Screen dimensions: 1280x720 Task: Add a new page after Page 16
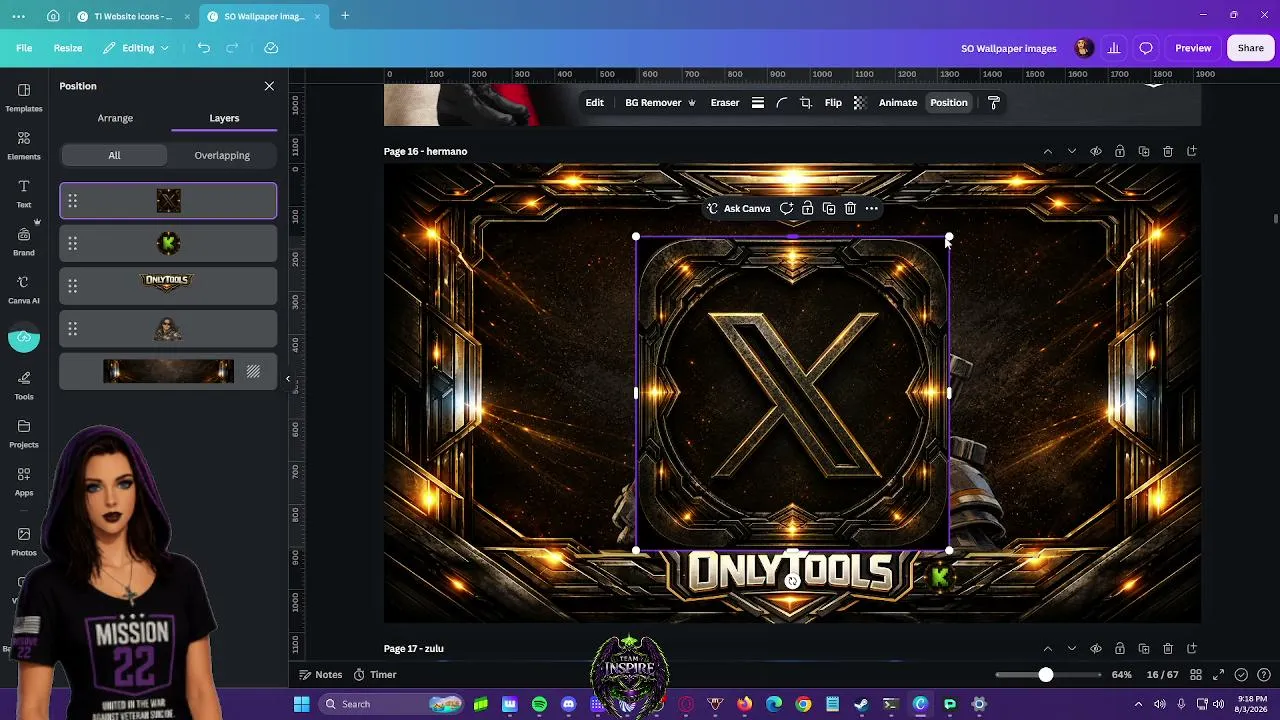coord(1192,152)
